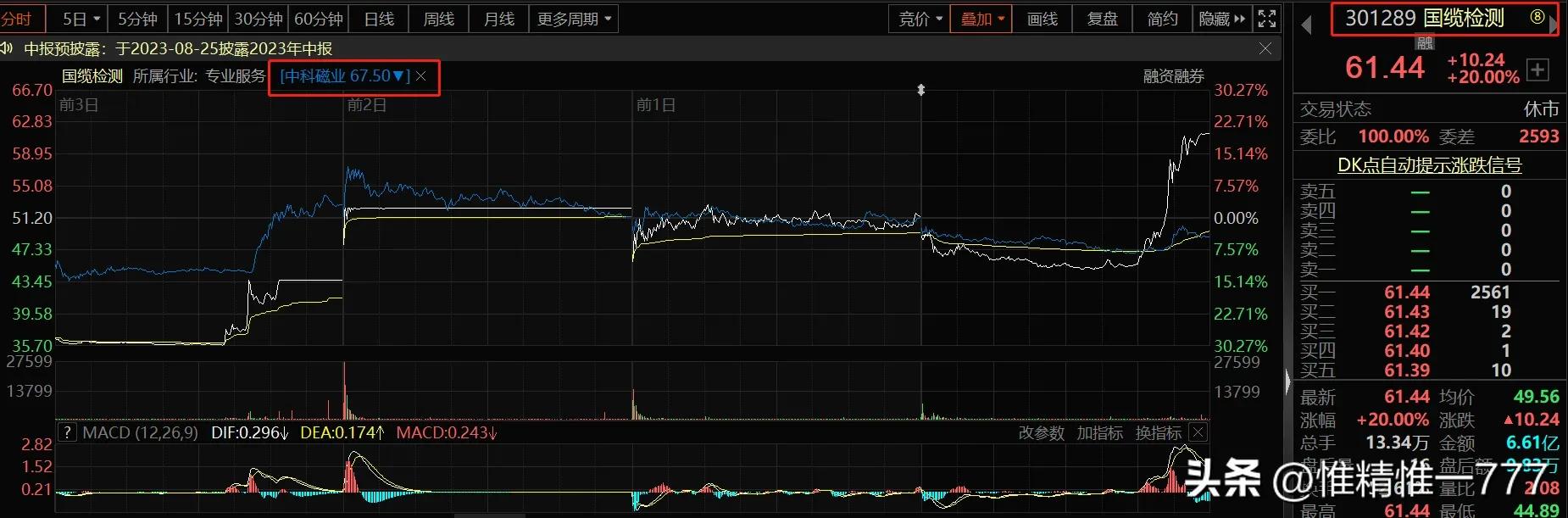1568x518 pixels.
Task: Click the previous-stock left arrow
Action: [x=1307, y=25]
